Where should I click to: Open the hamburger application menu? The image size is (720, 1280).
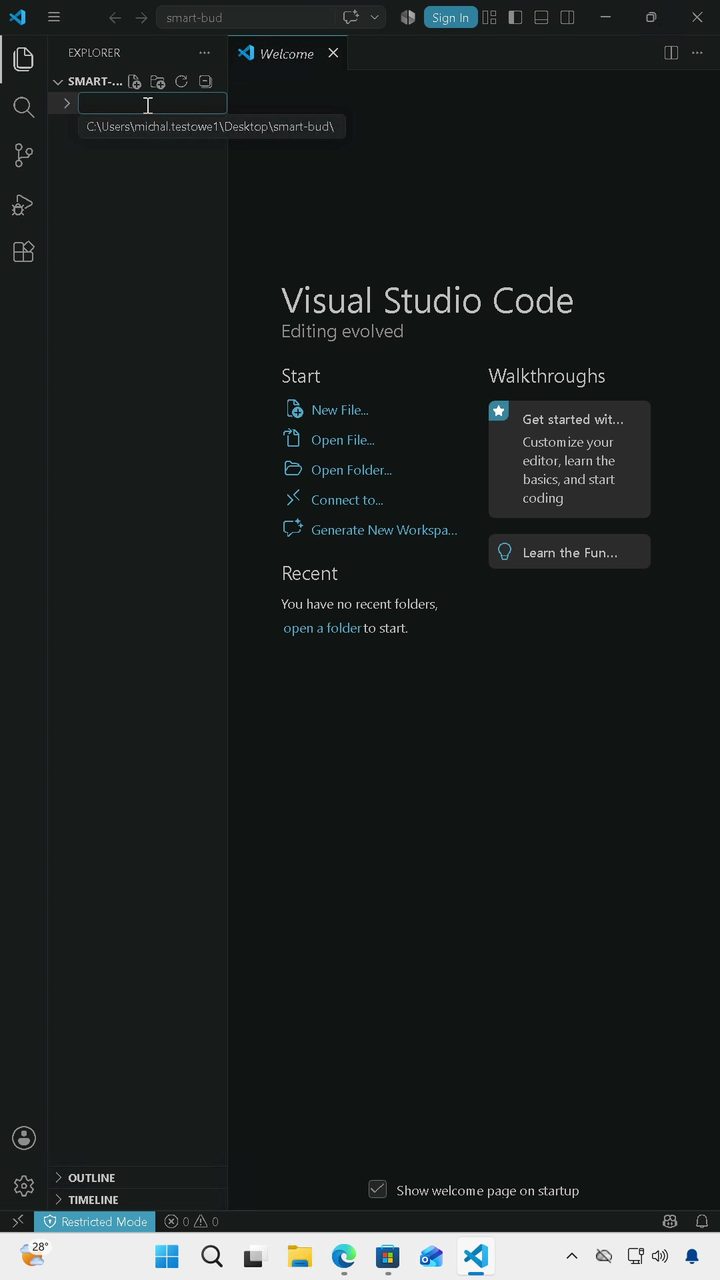[x=54, y=17]
